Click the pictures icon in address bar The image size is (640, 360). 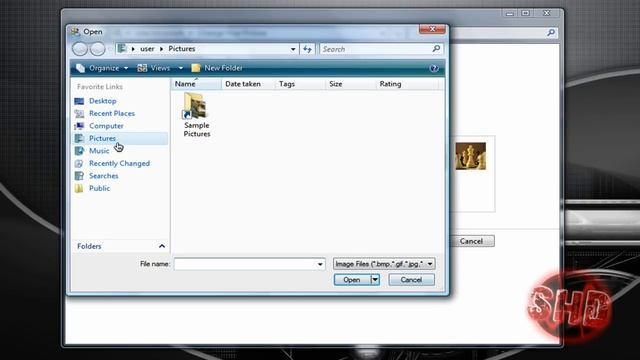[x=122, y=49]
